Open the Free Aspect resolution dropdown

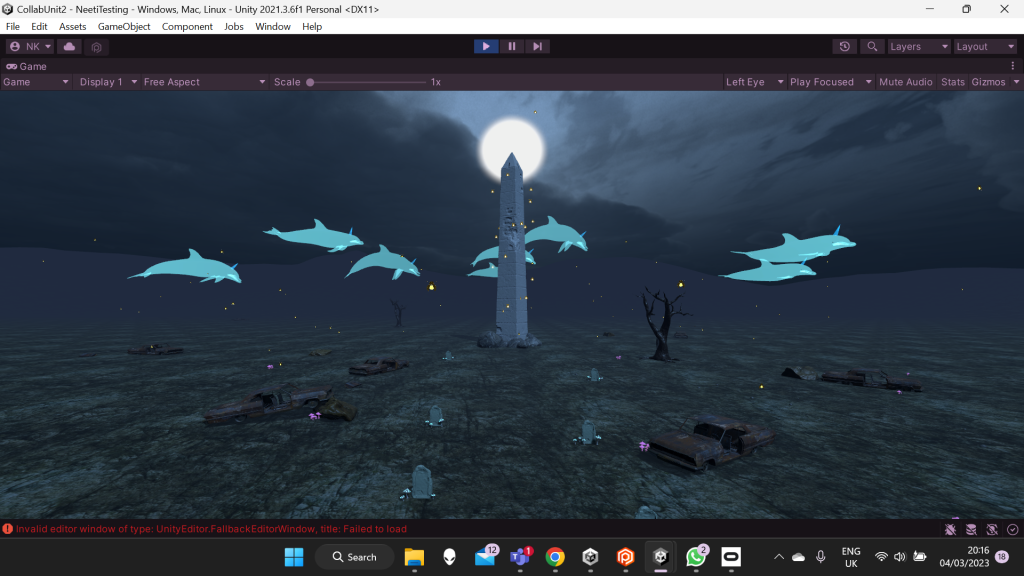[204, 82]
